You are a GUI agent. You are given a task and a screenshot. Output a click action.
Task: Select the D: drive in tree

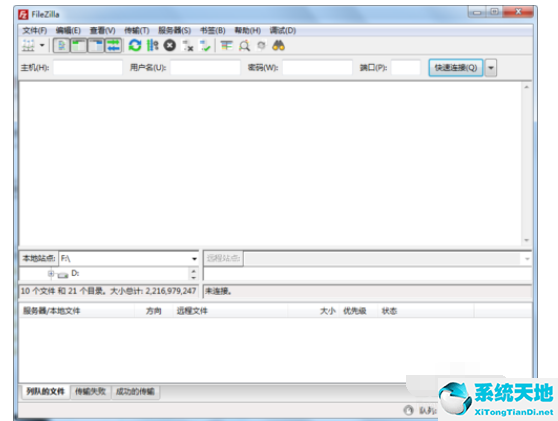click(x=75, y=273)
